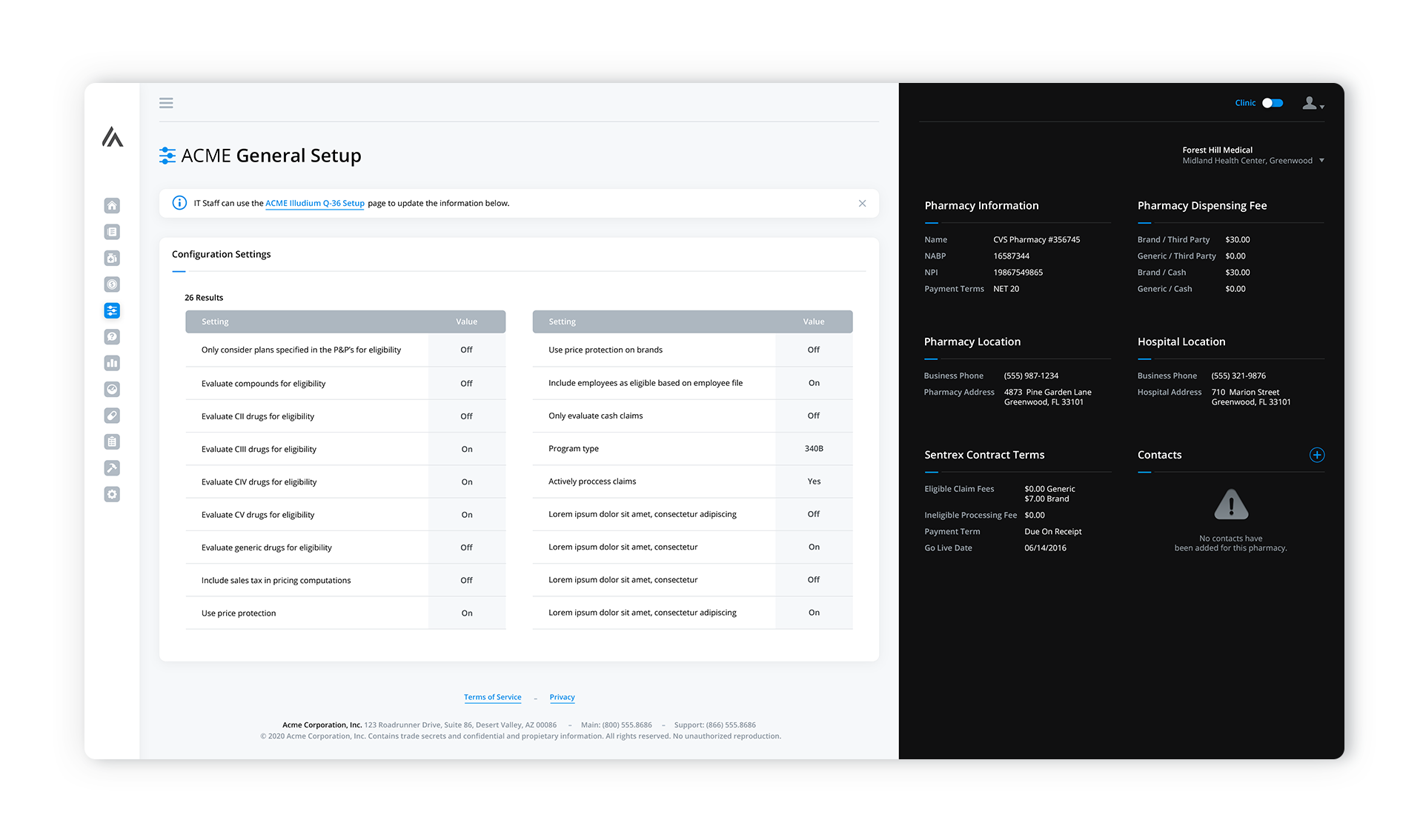Turn off Evaluate CIII drugs for eligibility
Image resolution: width=1423 pixels, height=840 pixels.
[x=466, y=449]
